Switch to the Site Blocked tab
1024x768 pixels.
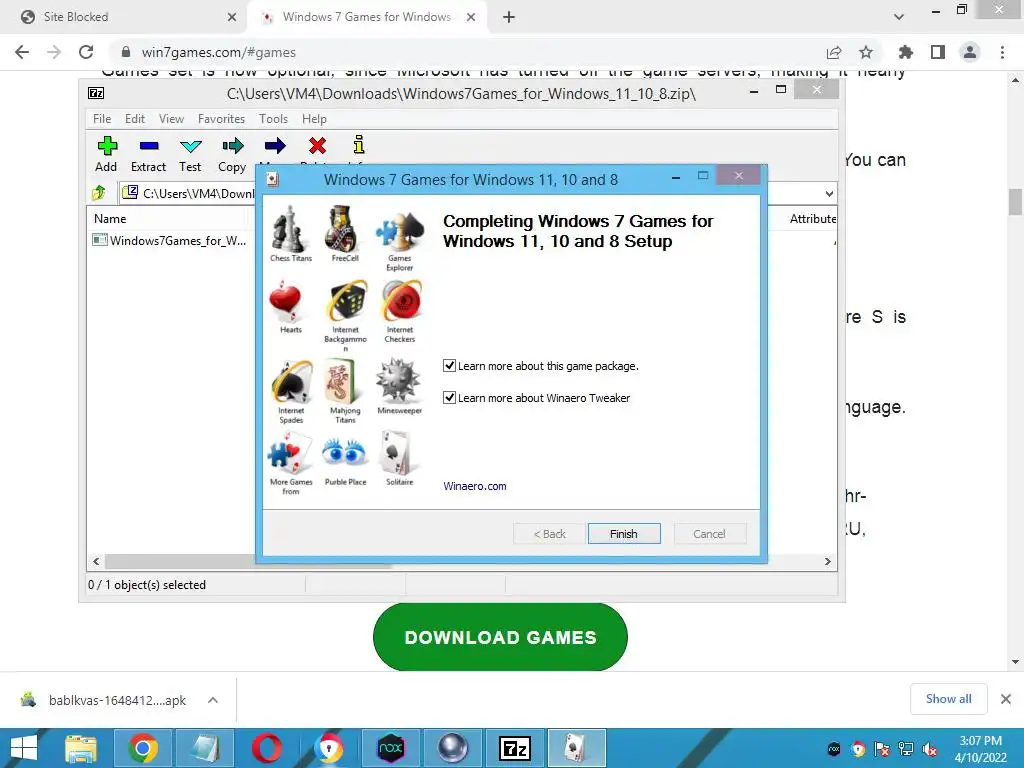pyautogui.click(x=124, y=17)
